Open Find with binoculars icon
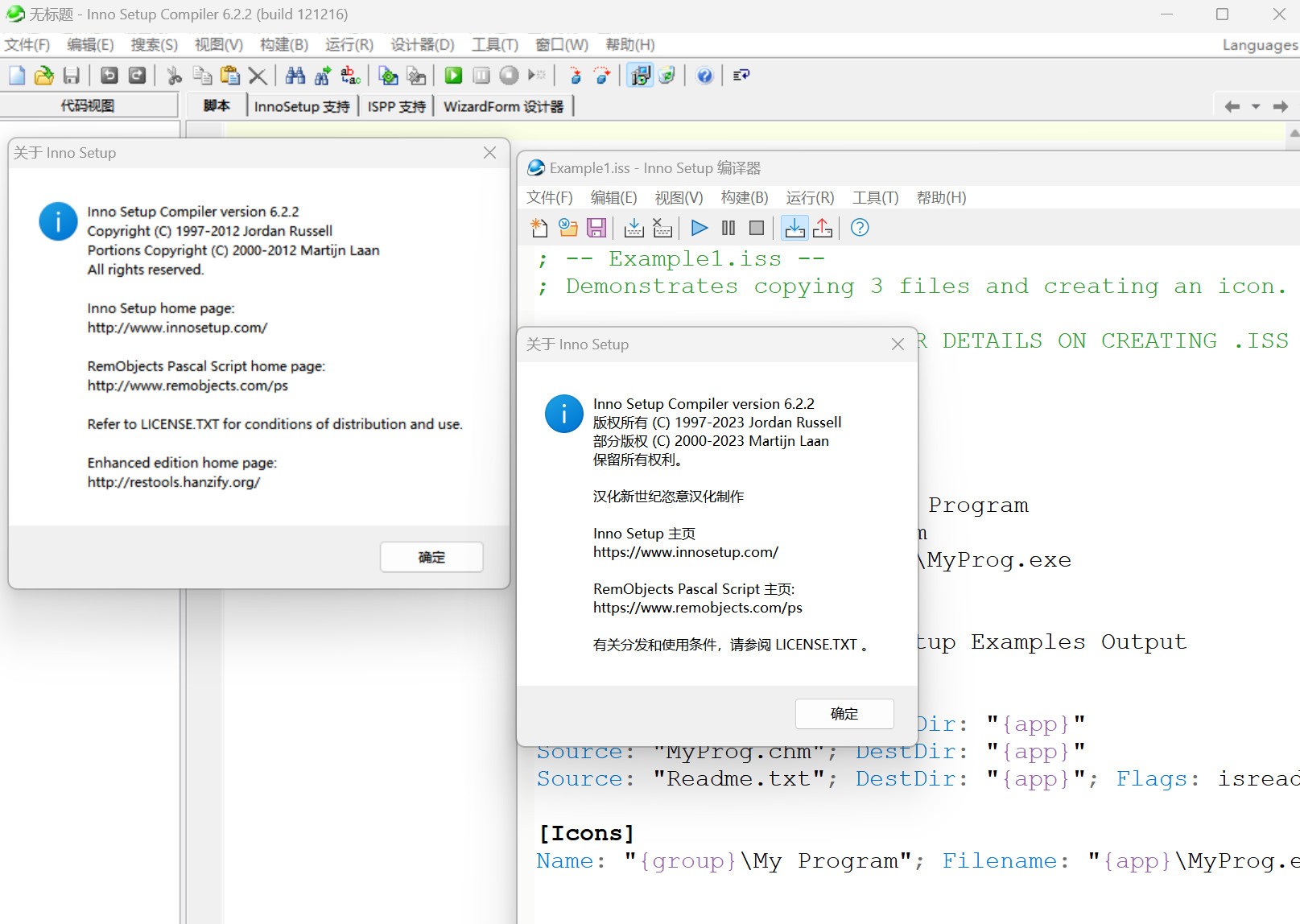This screenshot has height=924, width=1300. [295, 76]
